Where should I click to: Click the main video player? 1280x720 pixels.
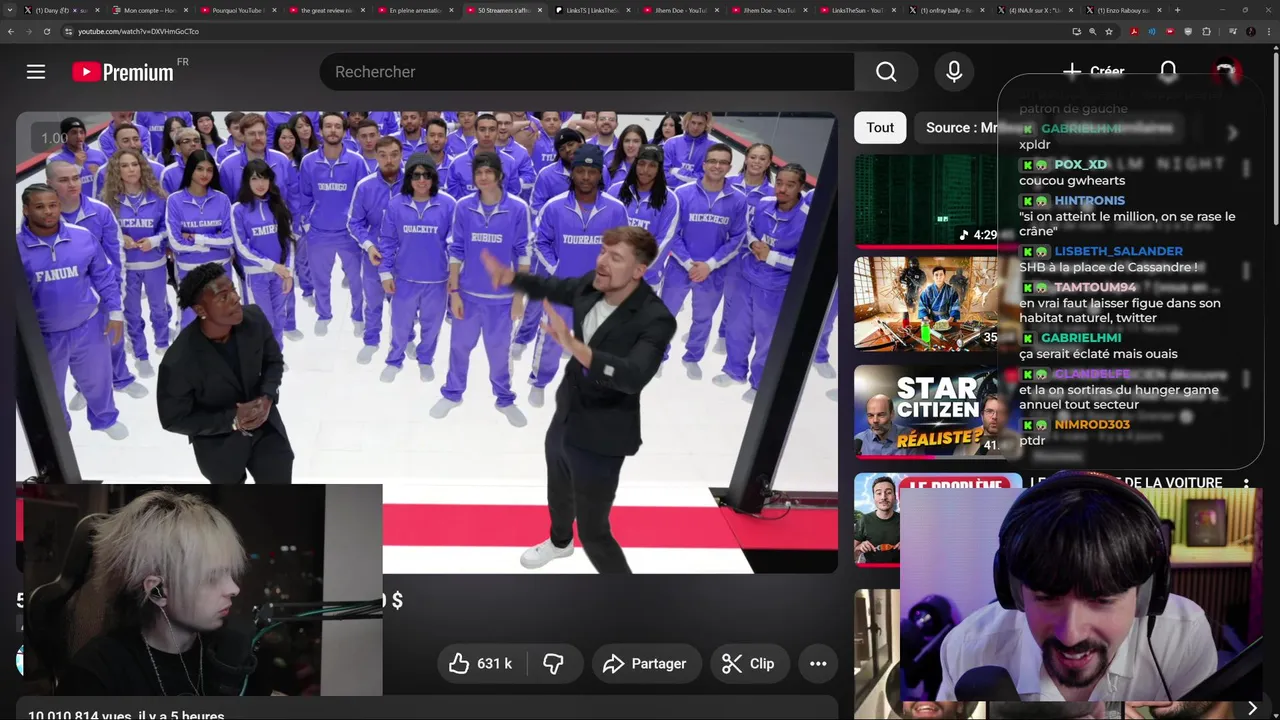[x=427, y=342]
